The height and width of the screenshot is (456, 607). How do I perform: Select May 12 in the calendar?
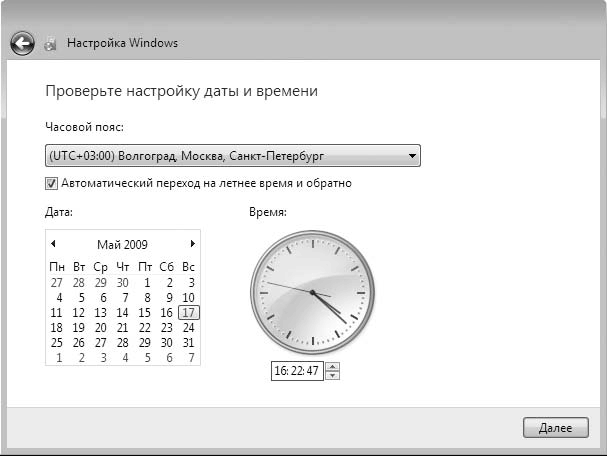click(x=79, y=312)
